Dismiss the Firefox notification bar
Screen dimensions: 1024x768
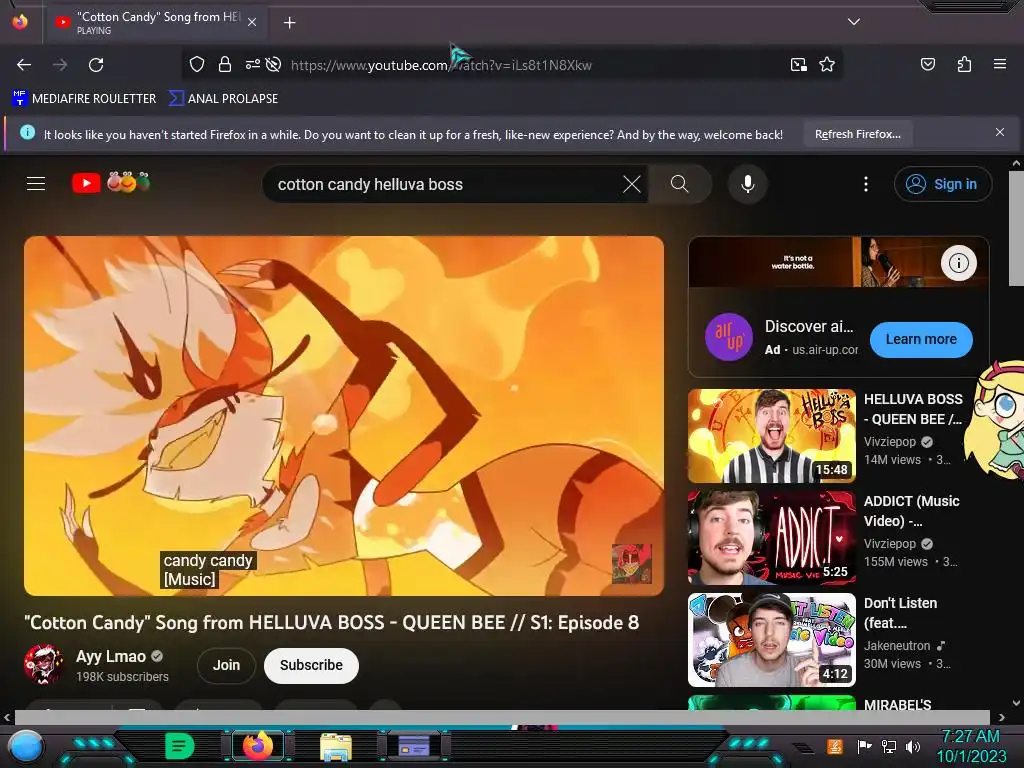[x=999, y=133]
